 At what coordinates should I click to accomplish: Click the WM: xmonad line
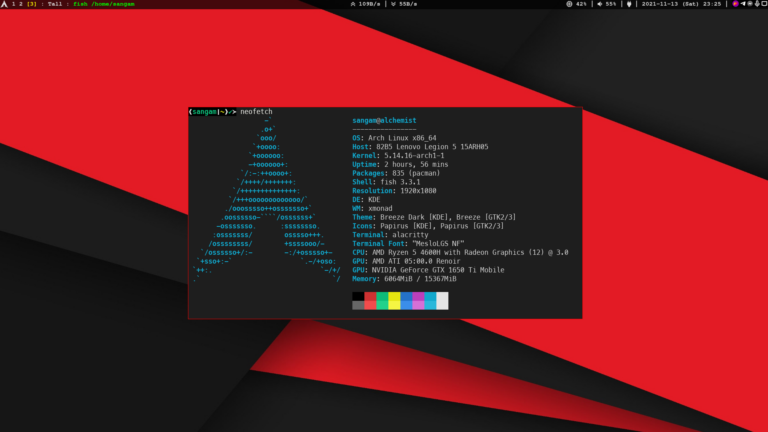[372, 209]
